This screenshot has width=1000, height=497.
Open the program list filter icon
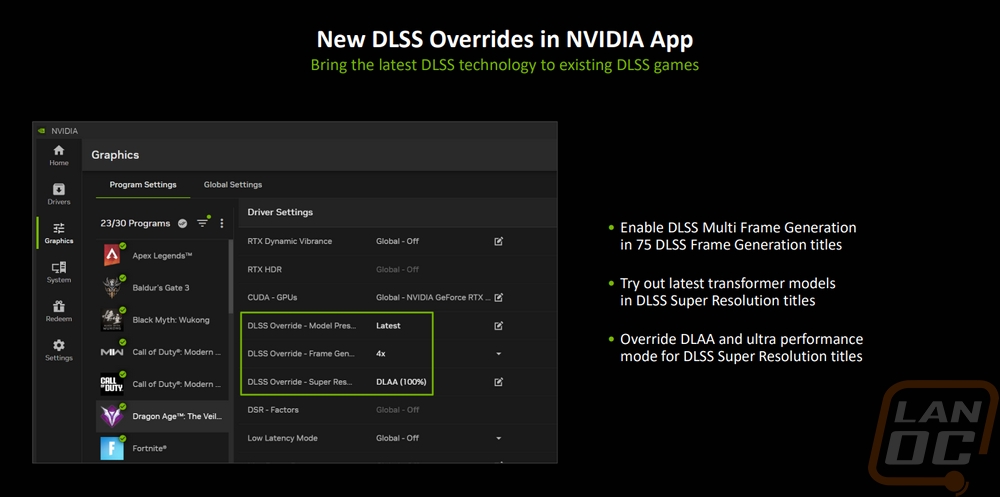[x=203, y=223]
